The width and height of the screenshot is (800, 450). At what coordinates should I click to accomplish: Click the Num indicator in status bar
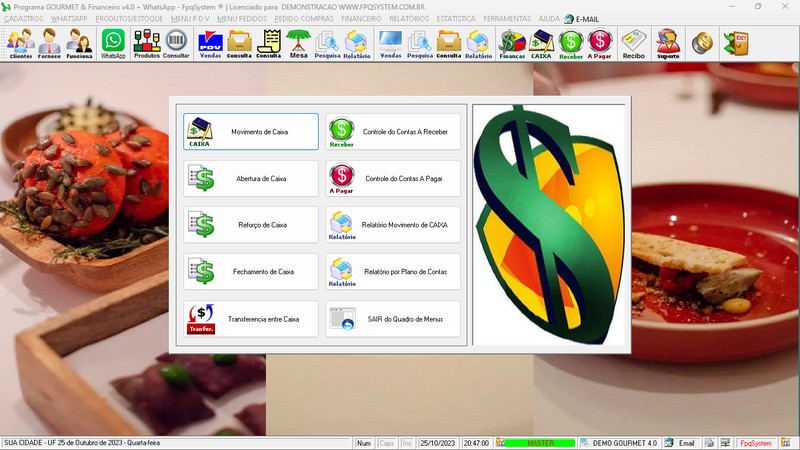[364, 443]
